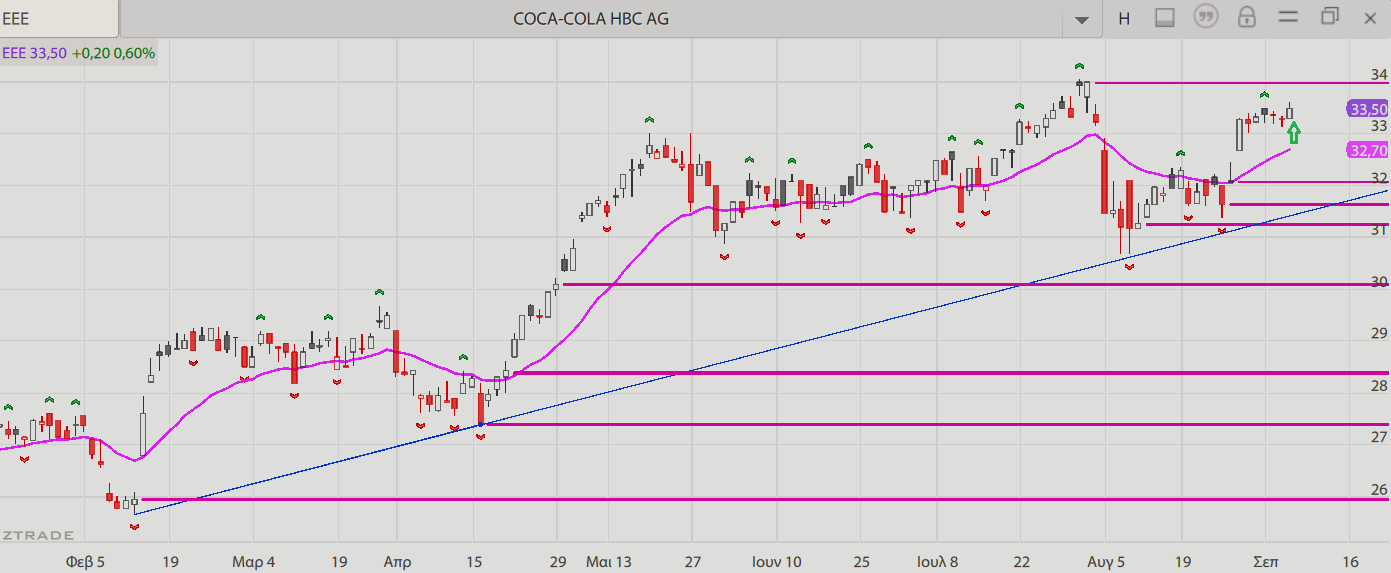Viewport: 1391px width, 573px height.
Task: Click the green up-arrow signal marker
Action: pos(1294,132)
